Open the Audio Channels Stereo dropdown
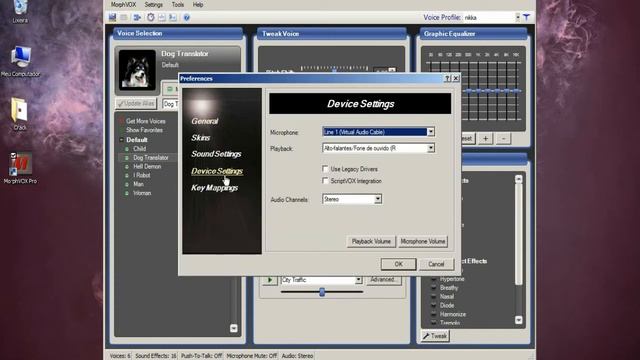 pyautogui.click(x=378, y=199)
